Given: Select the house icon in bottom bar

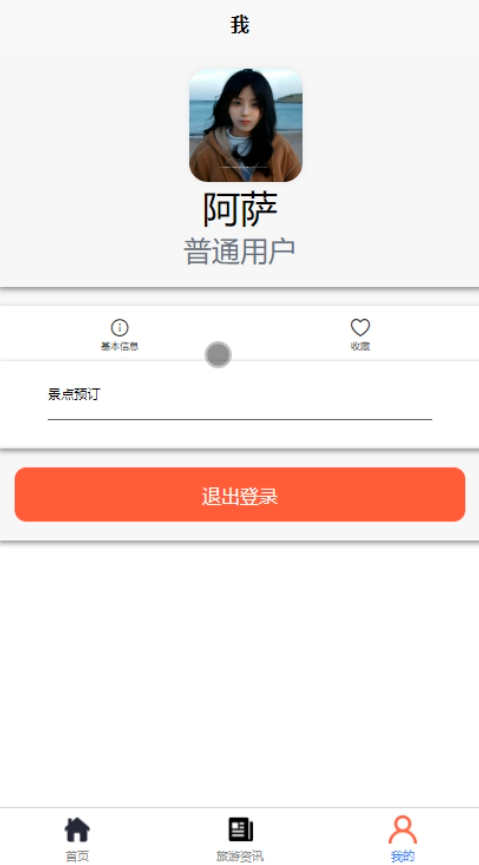Looking at the screenshot, I should (x=77, y=830).
